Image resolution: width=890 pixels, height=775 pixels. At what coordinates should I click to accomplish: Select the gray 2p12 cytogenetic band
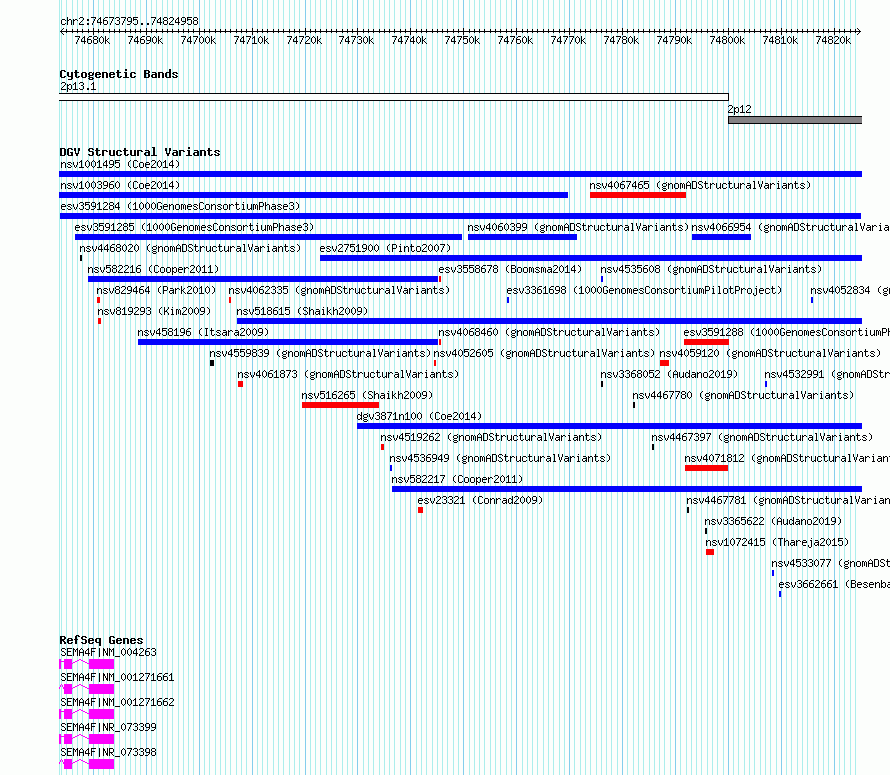pos(795,120)
